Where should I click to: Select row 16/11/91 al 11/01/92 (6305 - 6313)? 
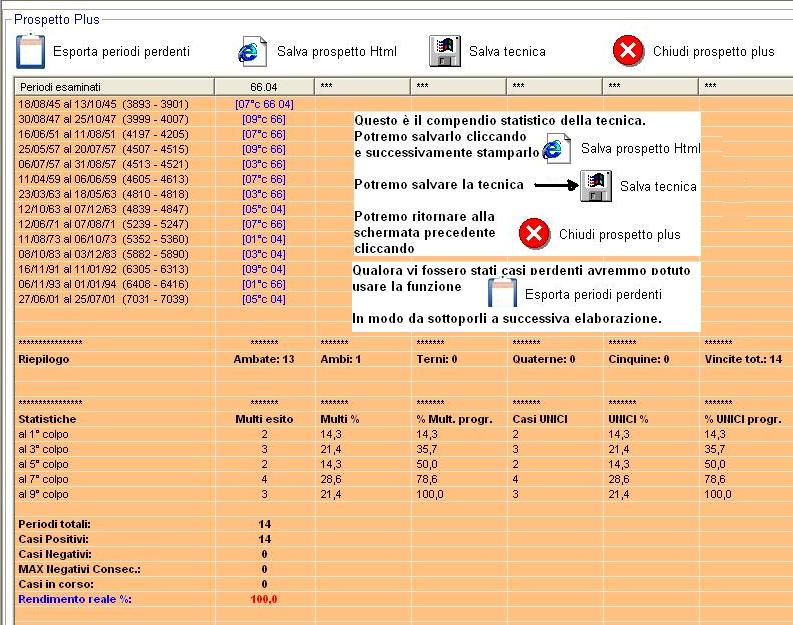104,270
